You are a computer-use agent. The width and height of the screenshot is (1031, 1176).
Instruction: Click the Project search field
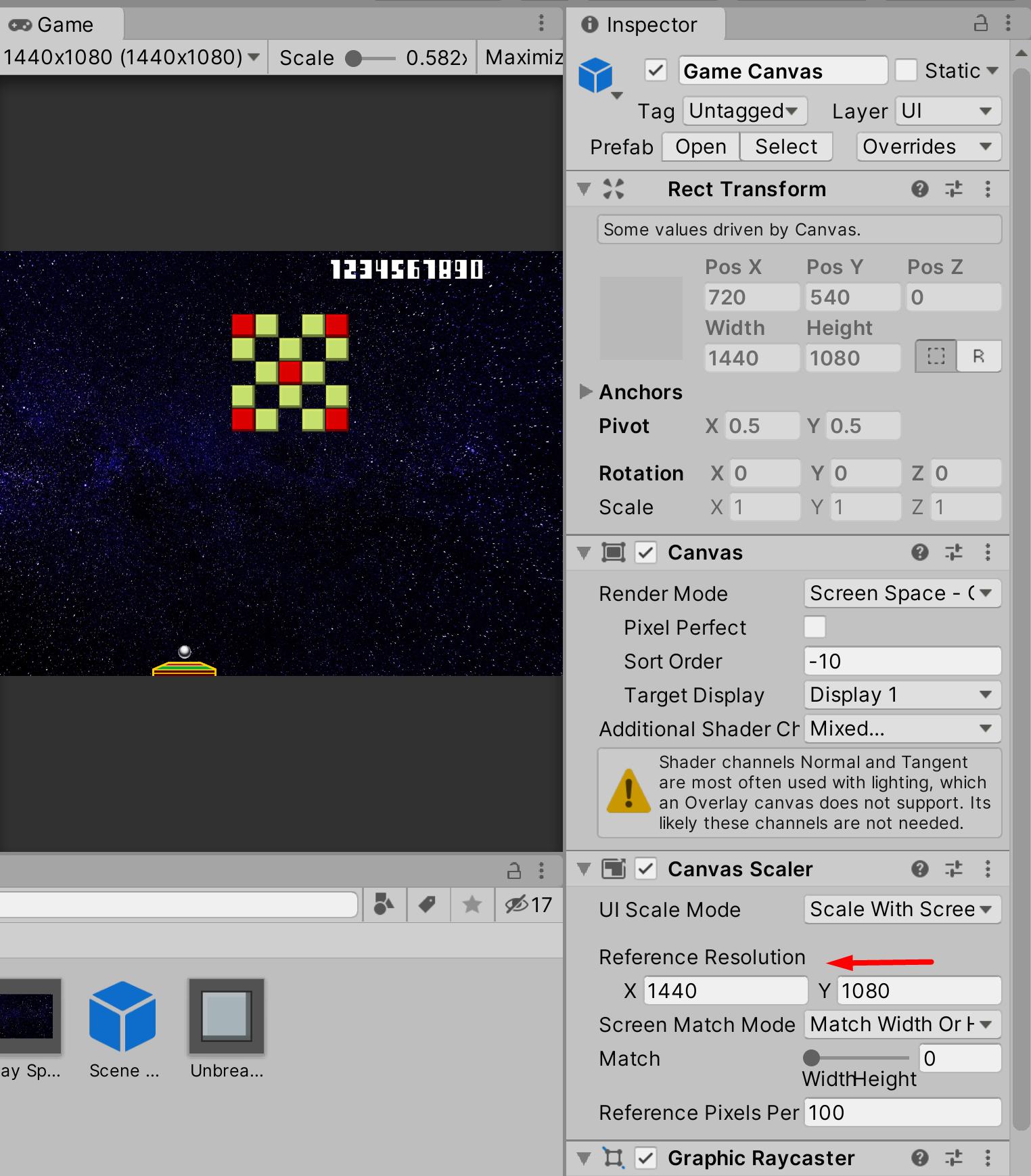[179, 905]
